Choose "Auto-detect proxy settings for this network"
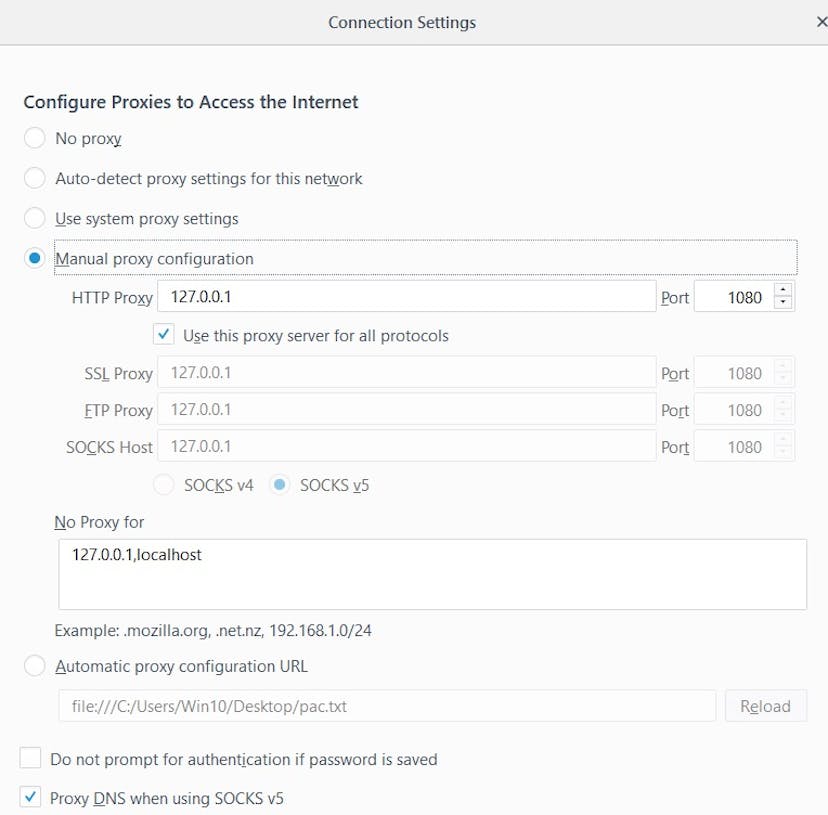Screen dimensions: 828x815 (x=35, y=178)
